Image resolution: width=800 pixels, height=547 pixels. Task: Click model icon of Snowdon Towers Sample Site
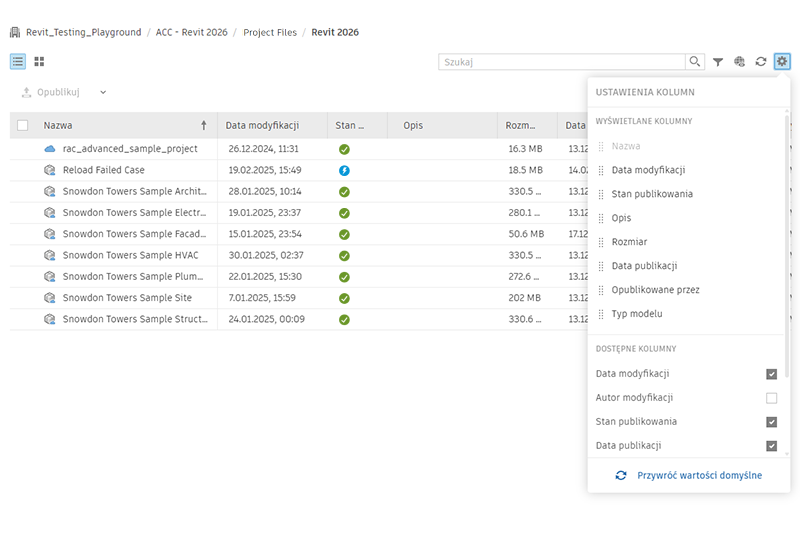coord(49,297)
